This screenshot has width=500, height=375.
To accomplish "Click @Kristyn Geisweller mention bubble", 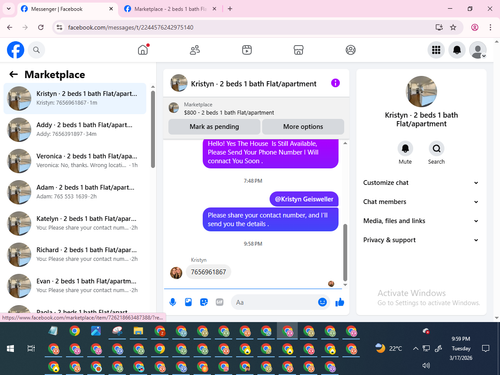I will 304,199.
